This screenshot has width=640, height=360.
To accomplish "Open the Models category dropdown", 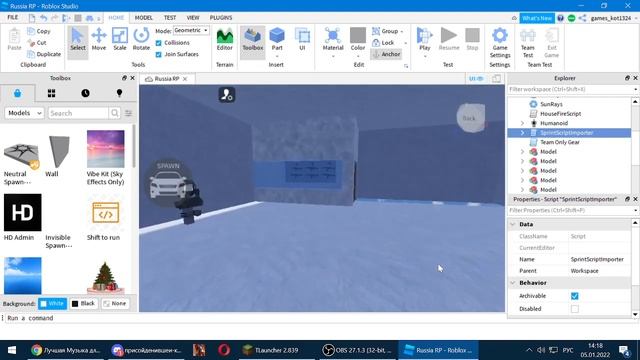I will (24, 113).
